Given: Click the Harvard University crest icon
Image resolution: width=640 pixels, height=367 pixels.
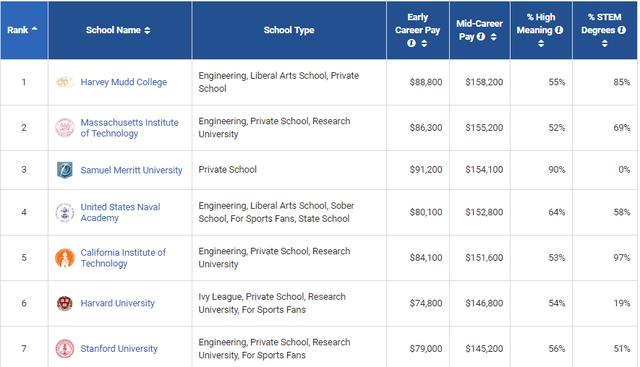Looking at the screenshot, I should pos(64,303).
